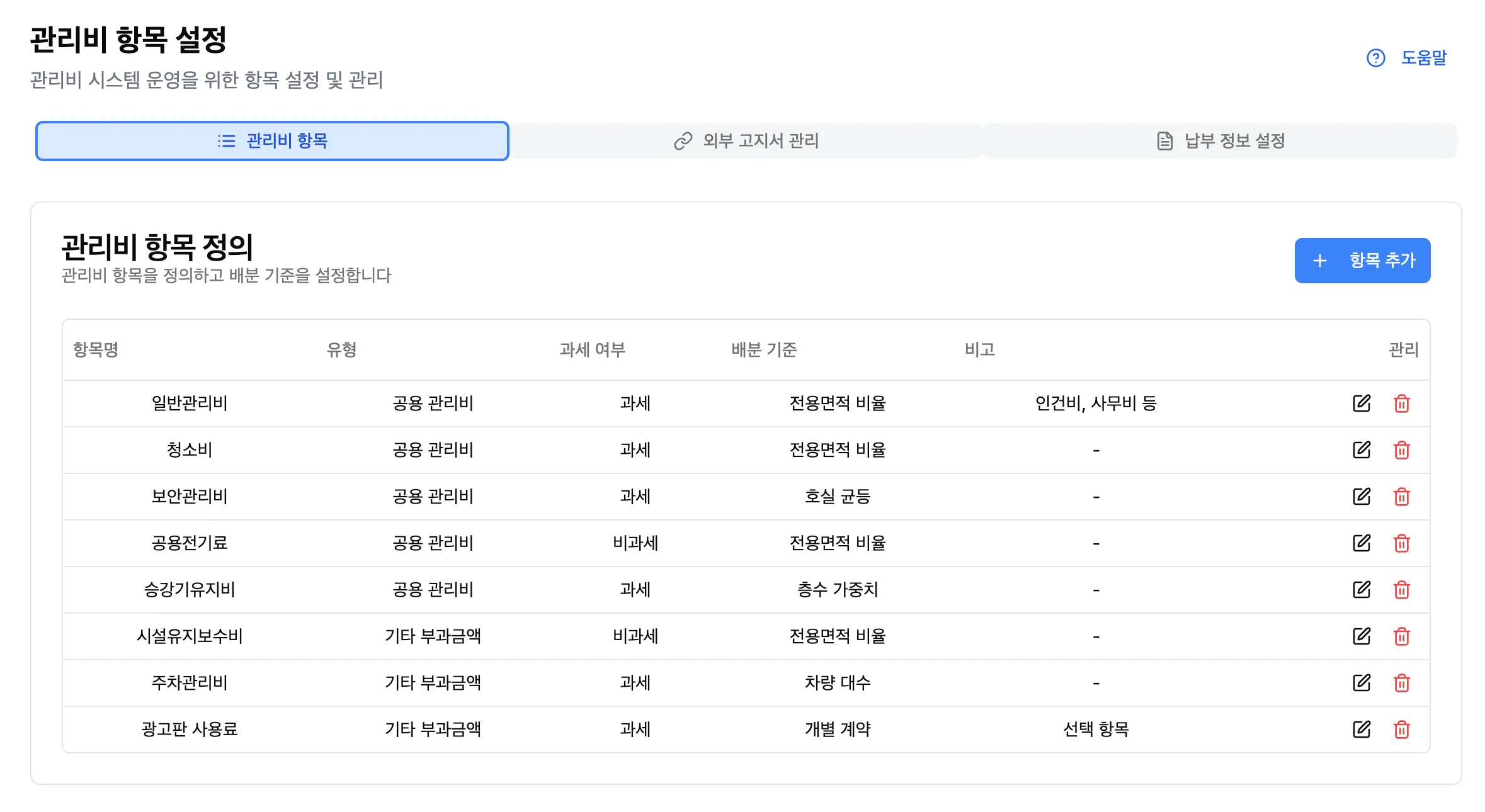The image size is (1485, 812).
Task: Select the 광고판 사용료 item name
Action: point(190,729)
